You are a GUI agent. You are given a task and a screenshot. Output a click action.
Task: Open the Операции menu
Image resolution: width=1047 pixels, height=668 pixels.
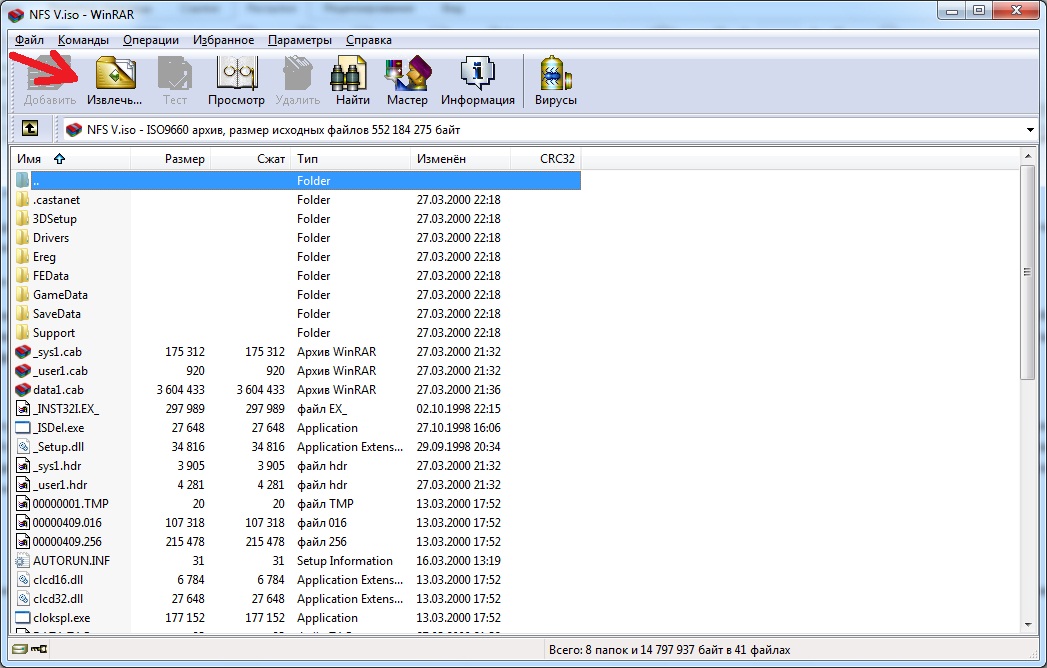click(x=151, y=40)
